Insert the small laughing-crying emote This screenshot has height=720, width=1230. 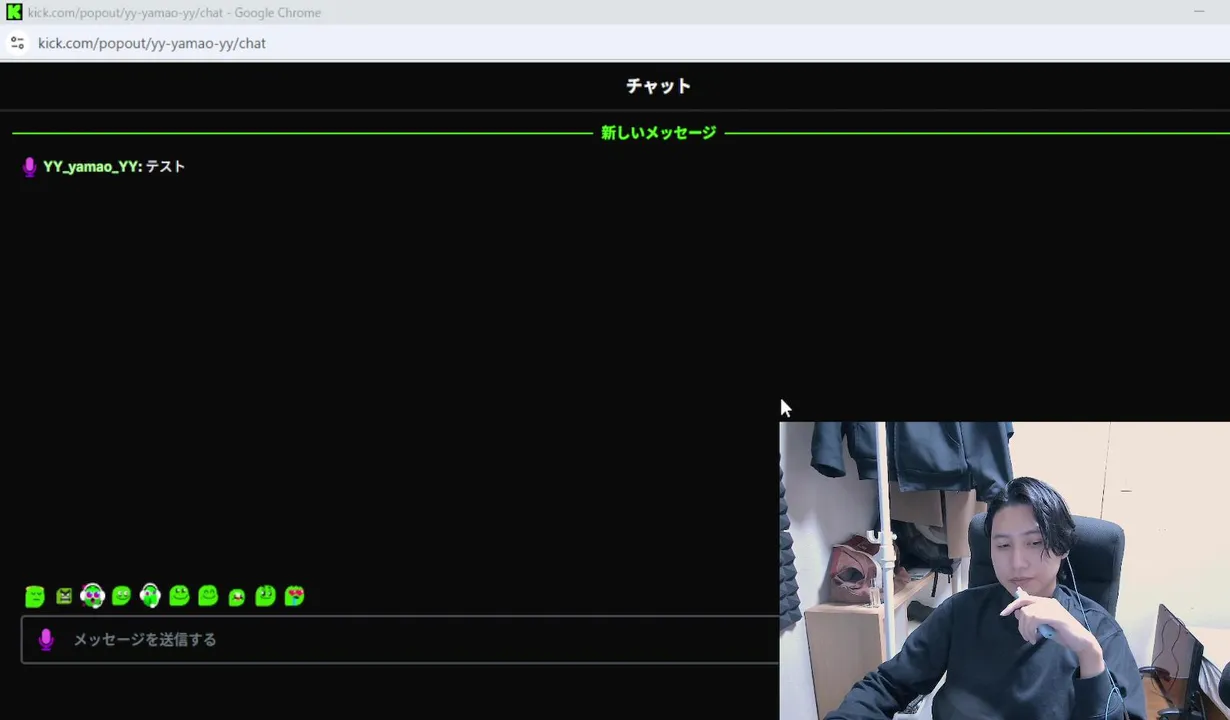[237, 597]
